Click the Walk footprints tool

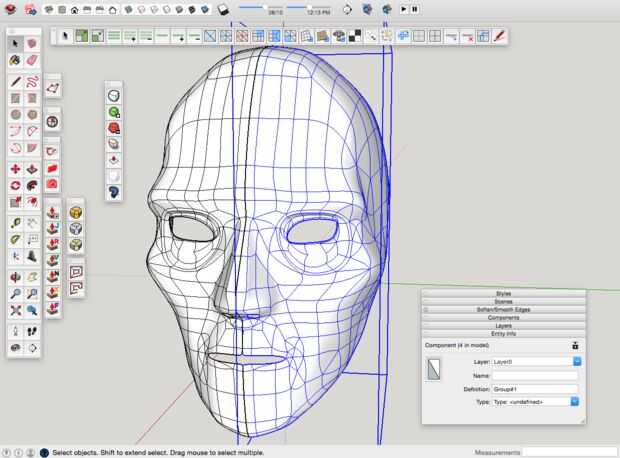[x=33, y=329]
